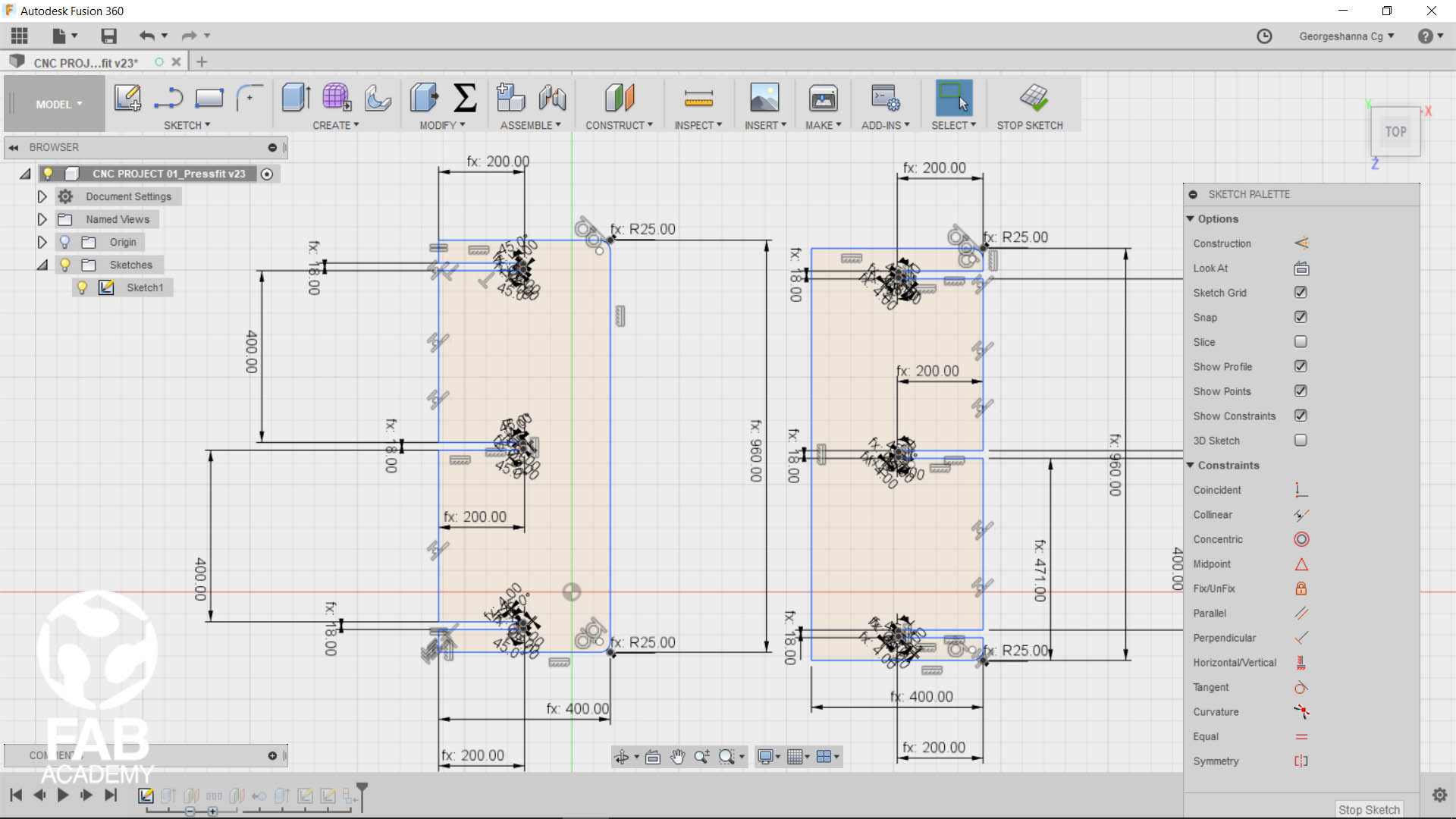The width and height of the screenshot is (1456, 819).
Task: Open the data panel grid icon
Action: [20, 36]
